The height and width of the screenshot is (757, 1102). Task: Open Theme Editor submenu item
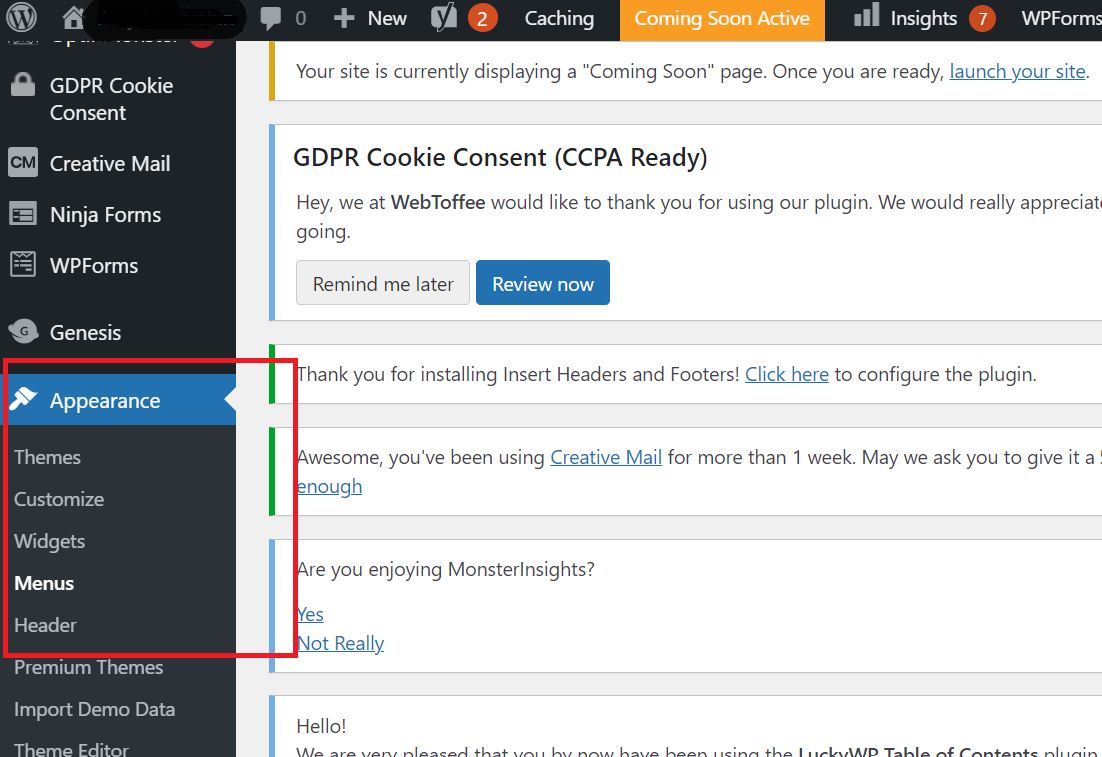click(x=72, y=749)
